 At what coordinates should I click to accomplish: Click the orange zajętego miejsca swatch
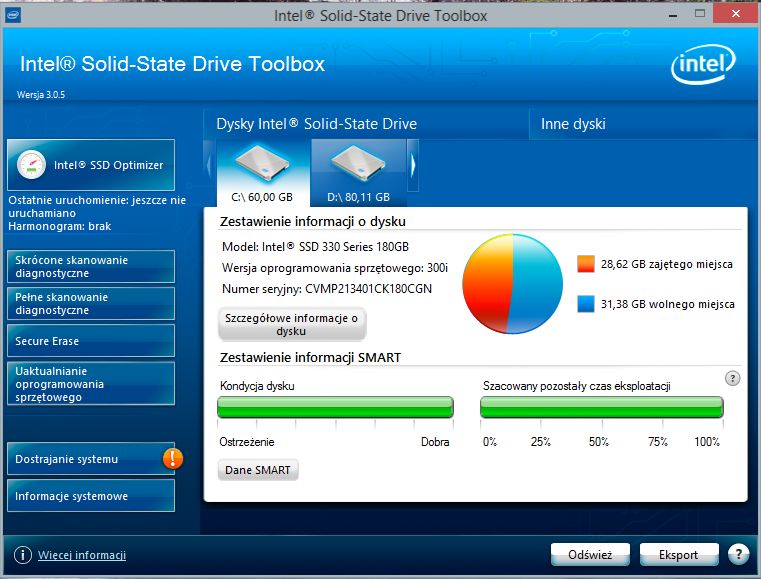click(x=586, y=264)
